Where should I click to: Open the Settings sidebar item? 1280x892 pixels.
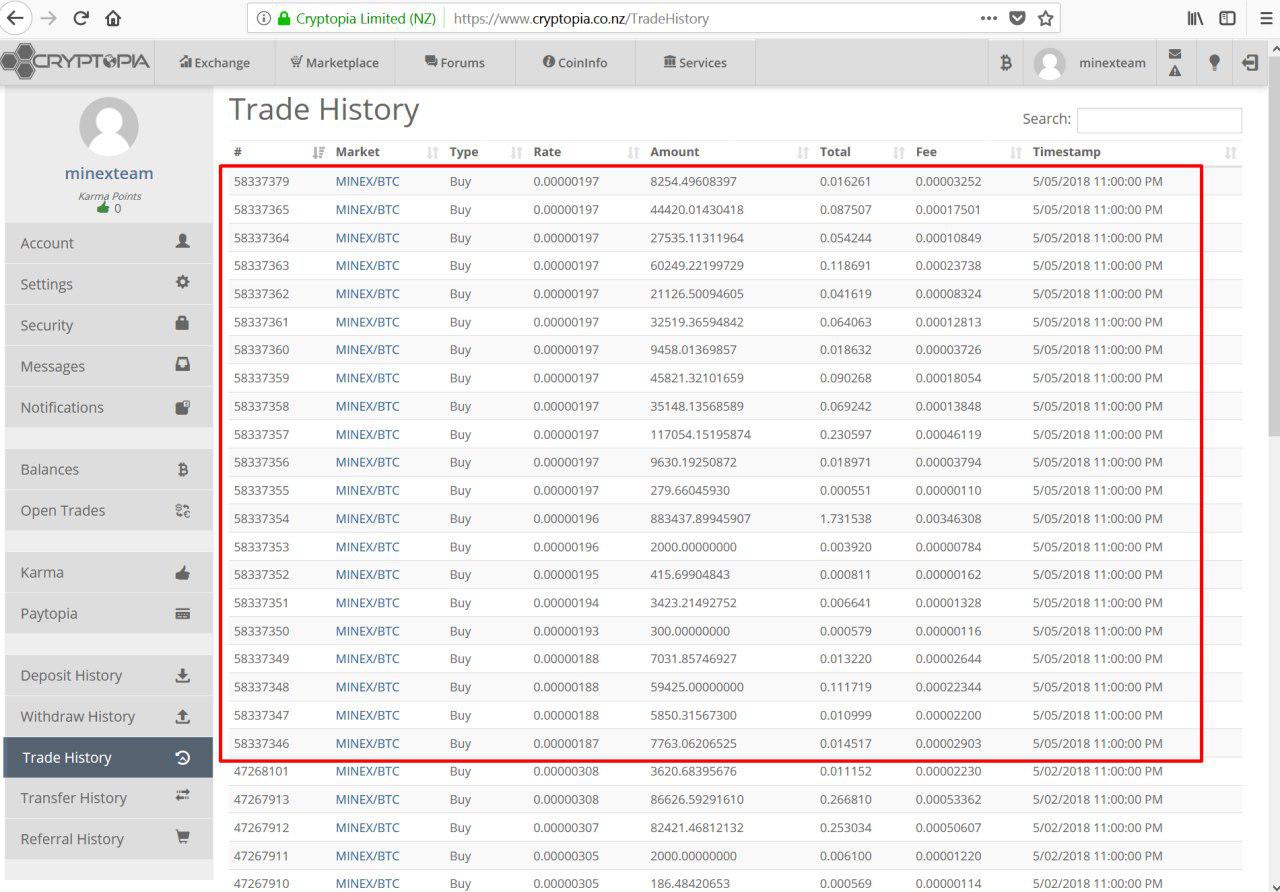[x=108, y=284]
